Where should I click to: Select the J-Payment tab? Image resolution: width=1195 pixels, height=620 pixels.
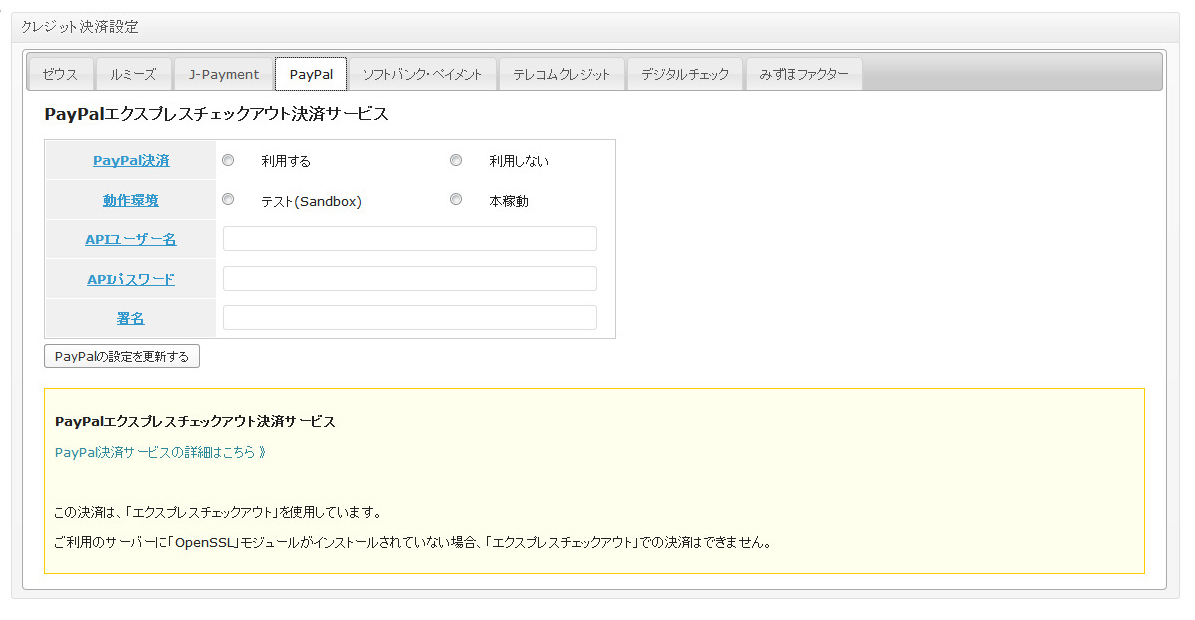[x=224, y=74]
